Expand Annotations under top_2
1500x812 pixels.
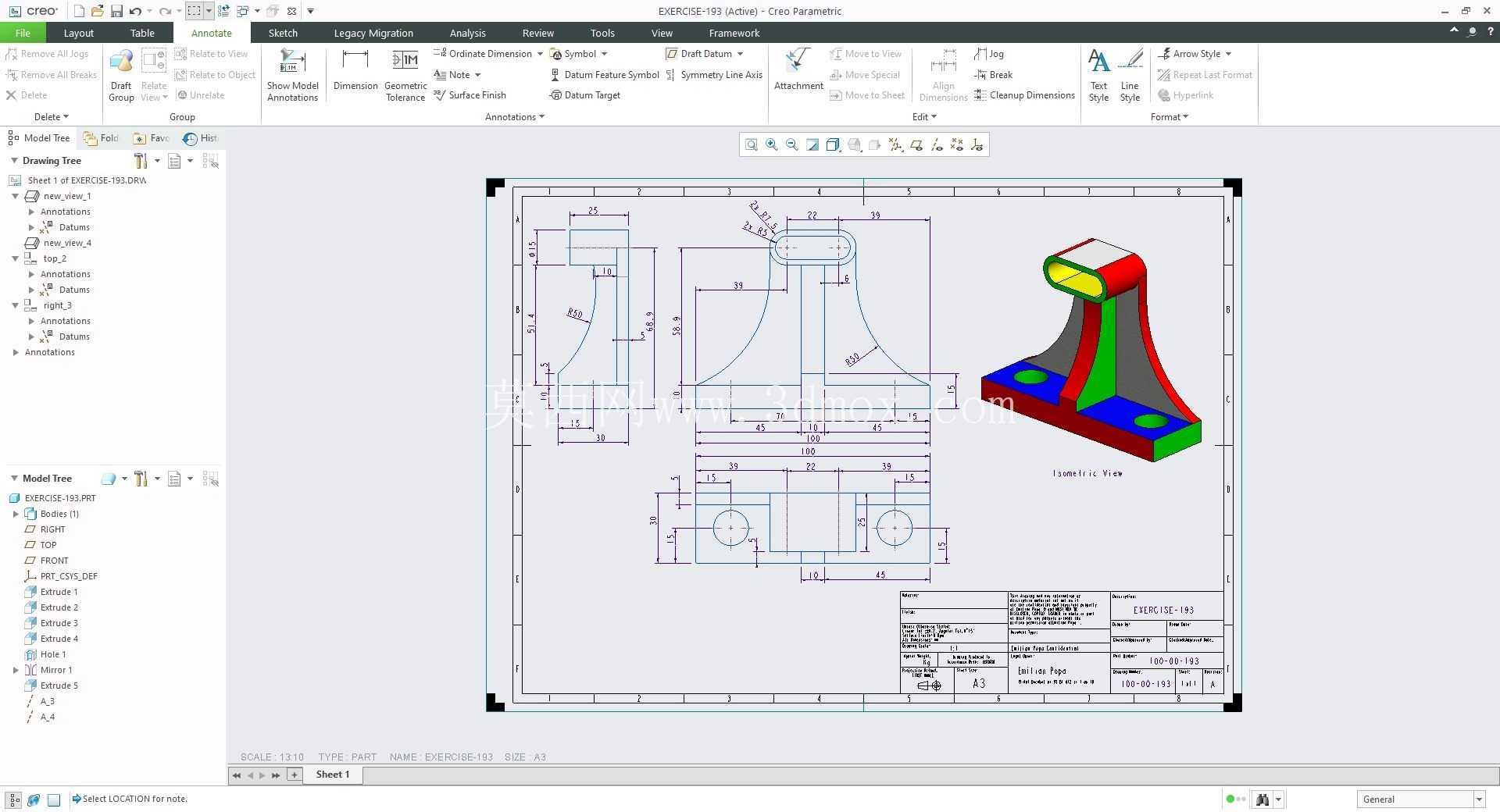pos(31,274)
